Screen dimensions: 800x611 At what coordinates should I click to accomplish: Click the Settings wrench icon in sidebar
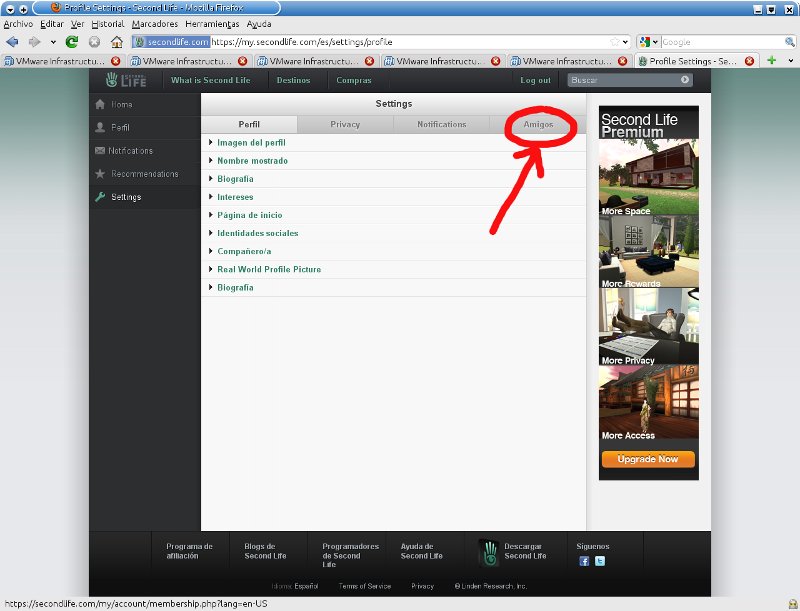pos(100,197)
